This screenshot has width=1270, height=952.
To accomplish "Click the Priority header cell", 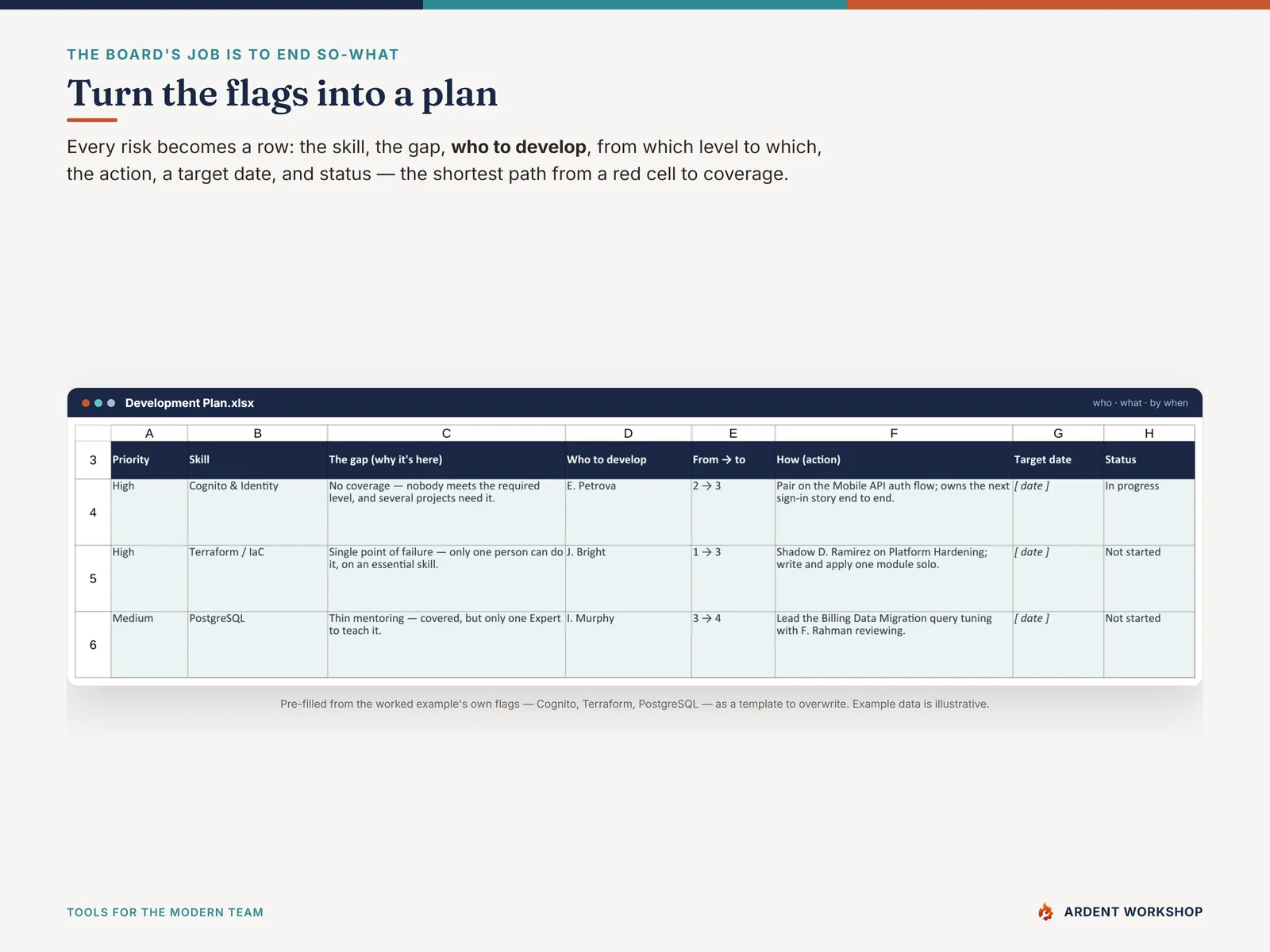I will click(149, 460).
